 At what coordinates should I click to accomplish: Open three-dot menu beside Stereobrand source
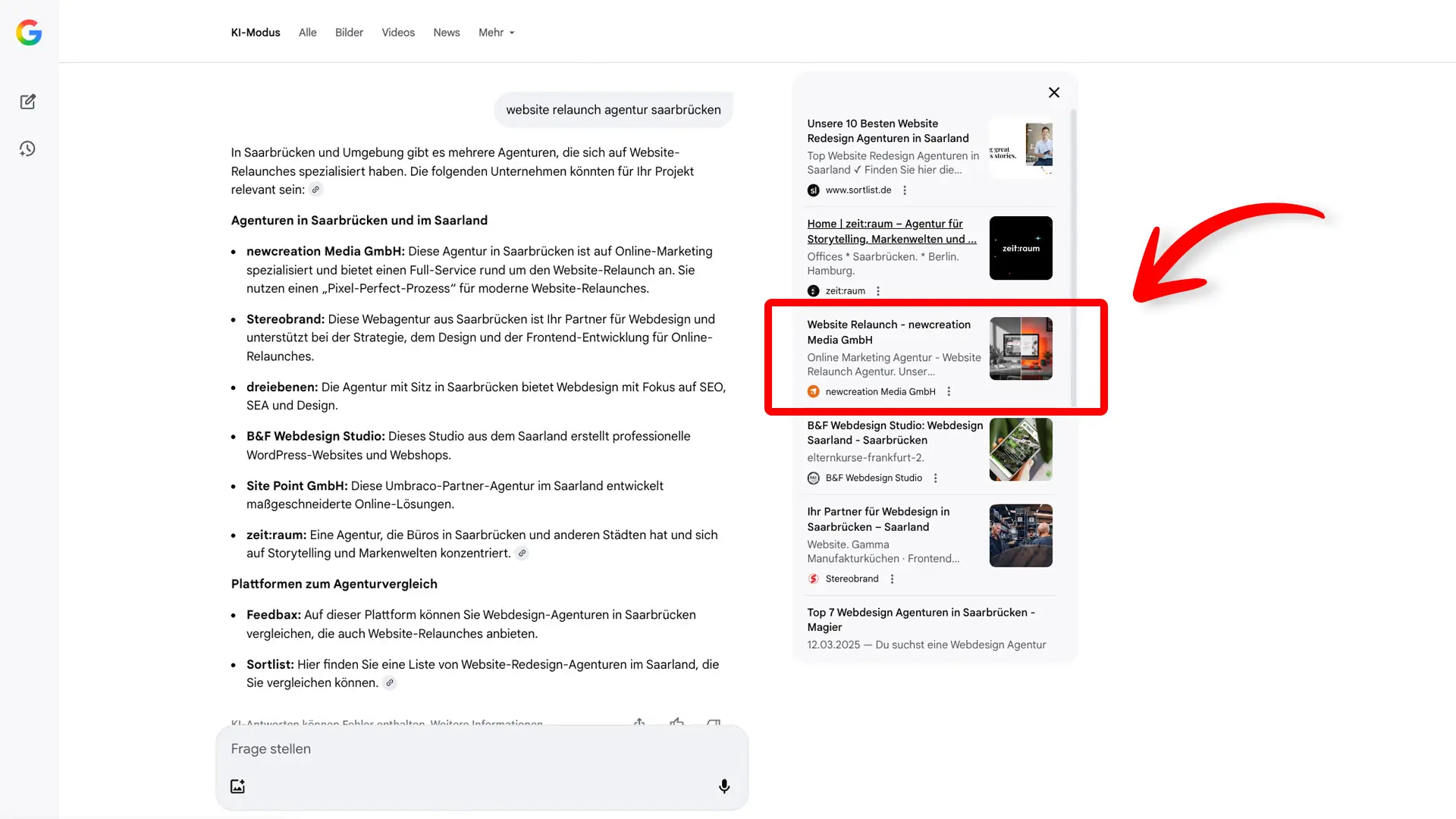[x=892, y=579]
